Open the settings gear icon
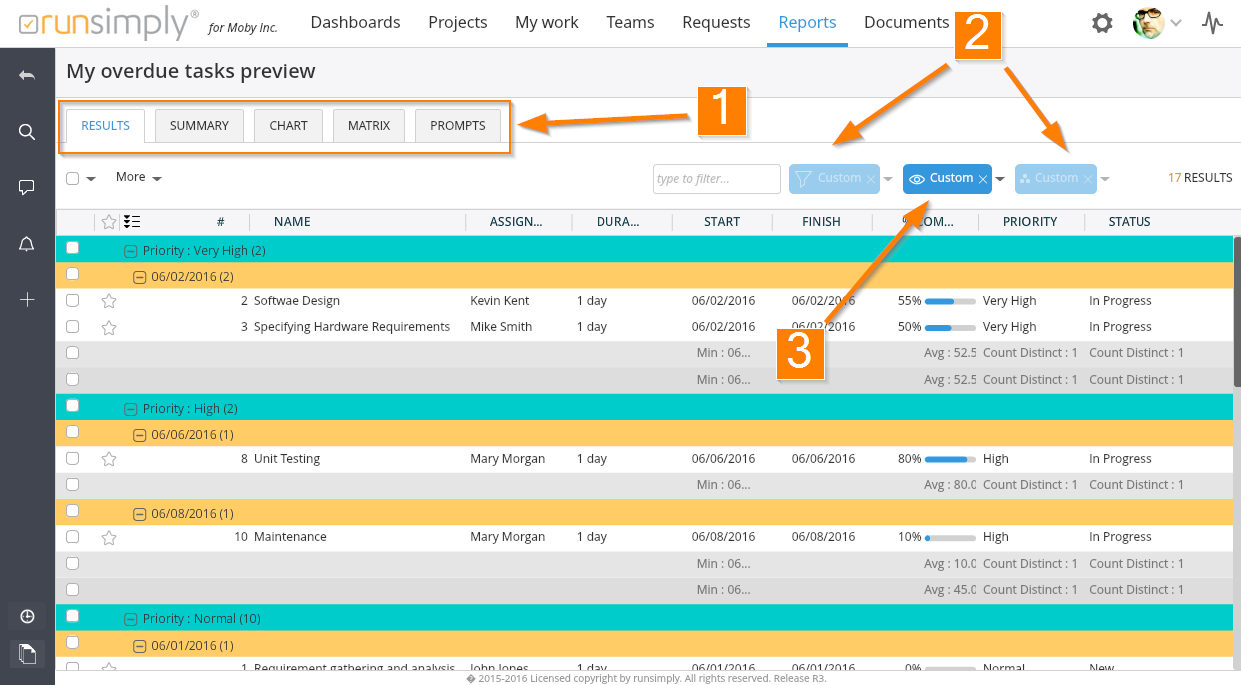Viewport: 1241px width, 685px height. click(x=1102, y=23)
